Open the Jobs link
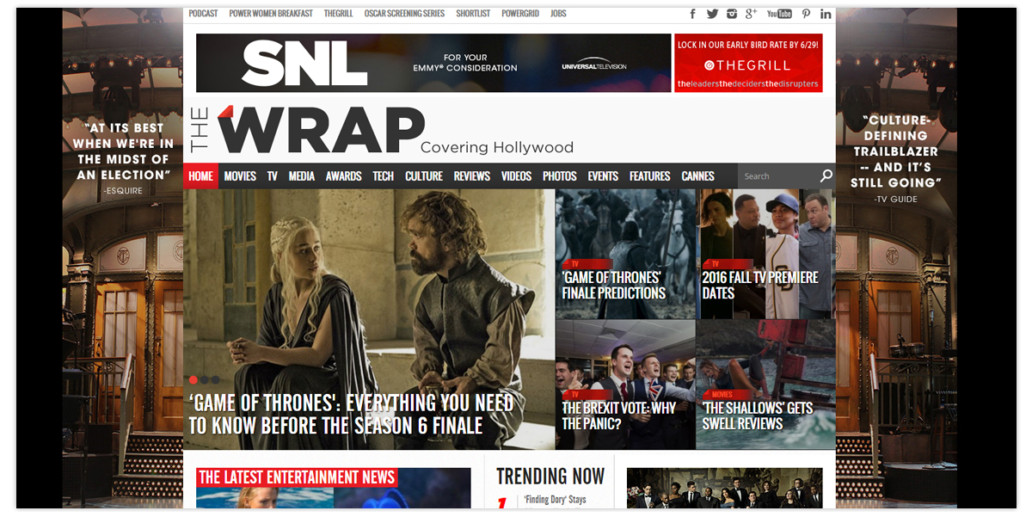Image resolution: width=1032 pixels, height=517 pixels. pos(558,13)
